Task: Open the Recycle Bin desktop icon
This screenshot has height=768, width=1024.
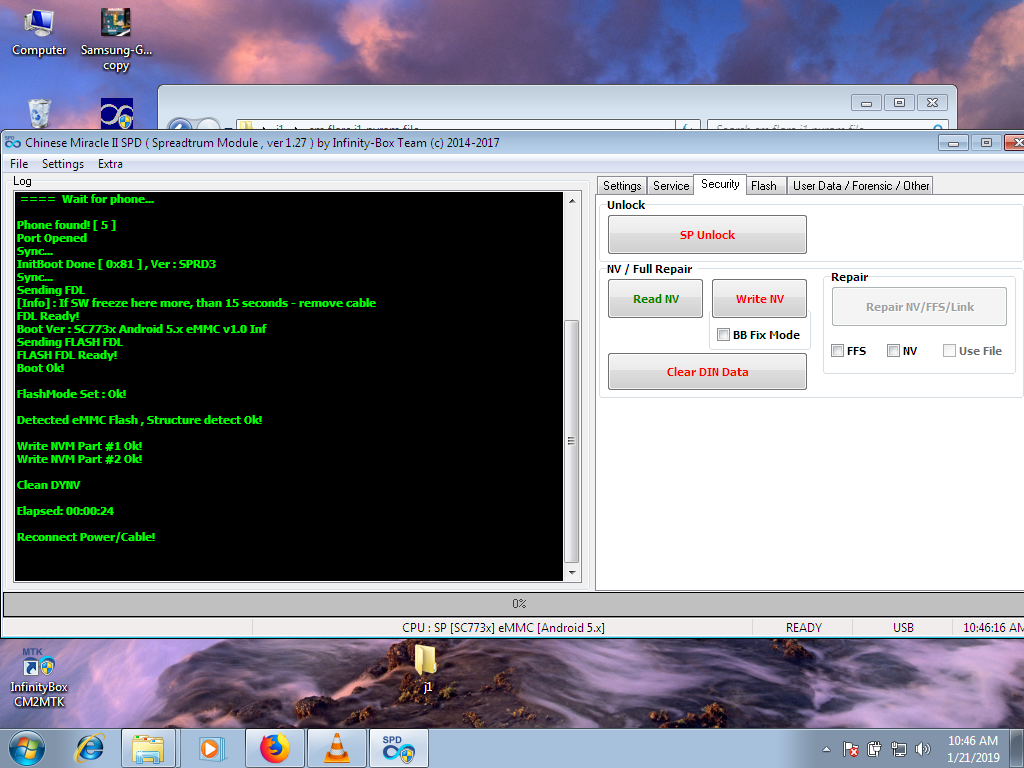Action: click(x=39, y=114)
